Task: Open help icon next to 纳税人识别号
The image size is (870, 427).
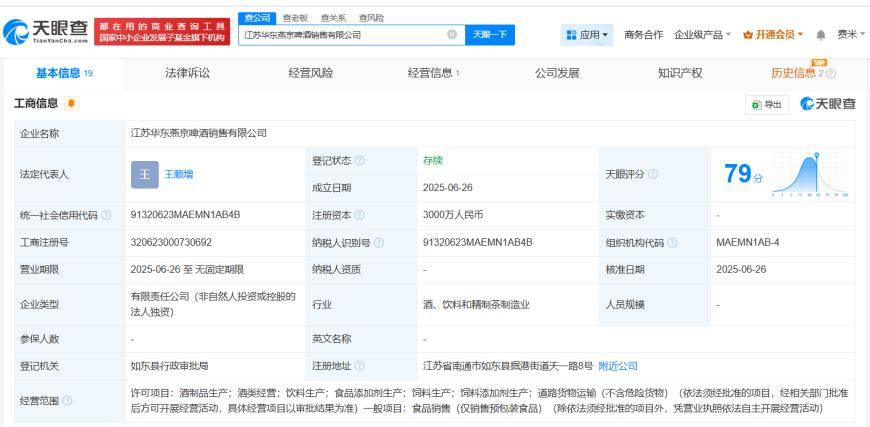Action: coord(379,243)
